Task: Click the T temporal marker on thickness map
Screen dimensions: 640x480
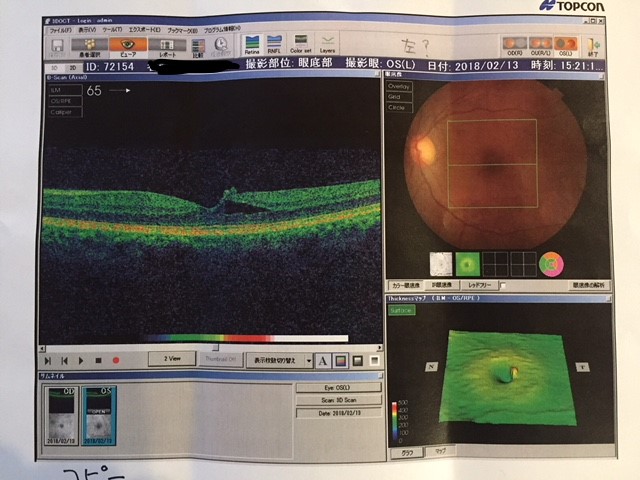Action: pyautogui.click(x=582, y=367)
